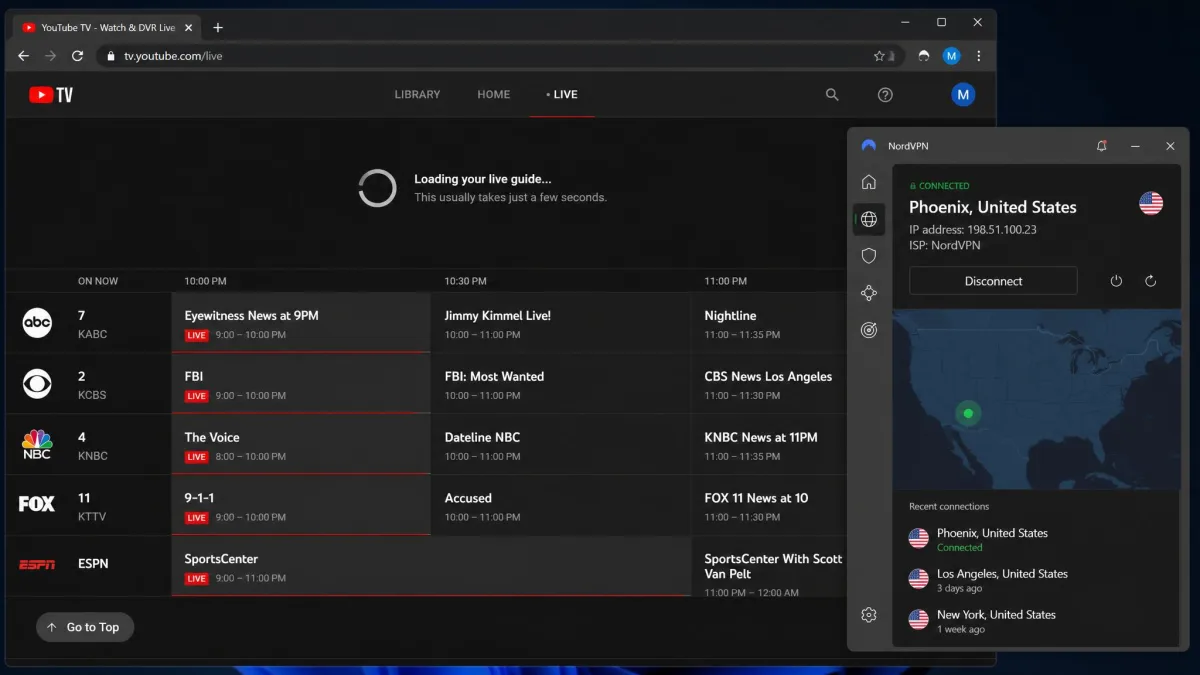The width and height of the screenshot is (1200, 675).
Task: Click NordVPN reconnect refresh icon
Action: pyautogui.click(x=1151, y=281)
